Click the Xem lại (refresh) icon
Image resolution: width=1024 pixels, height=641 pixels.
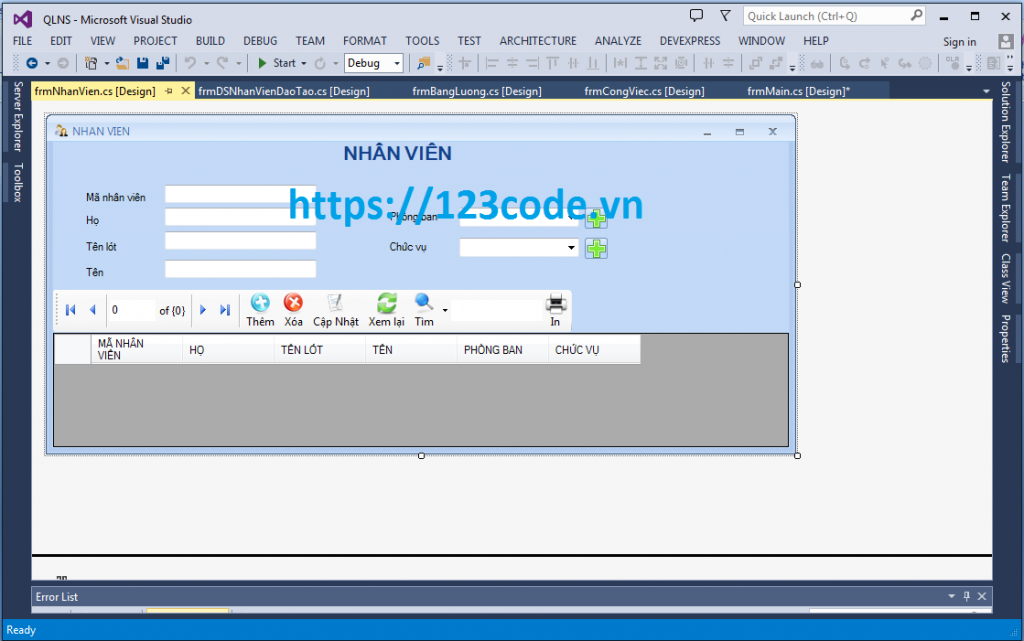(x=385, y=302)
